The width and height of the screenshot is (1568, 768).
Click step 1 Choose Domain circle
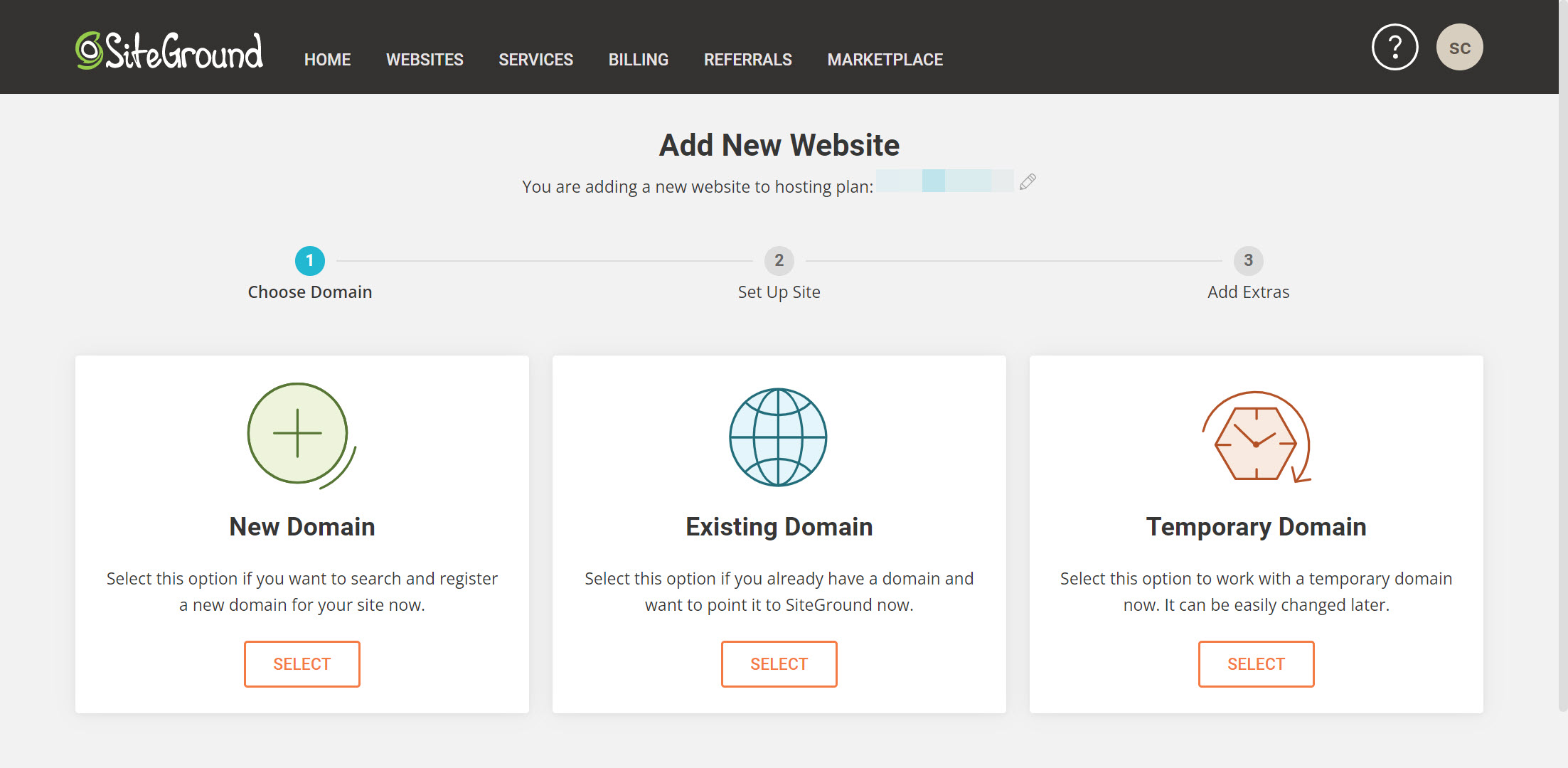(310, 261)
